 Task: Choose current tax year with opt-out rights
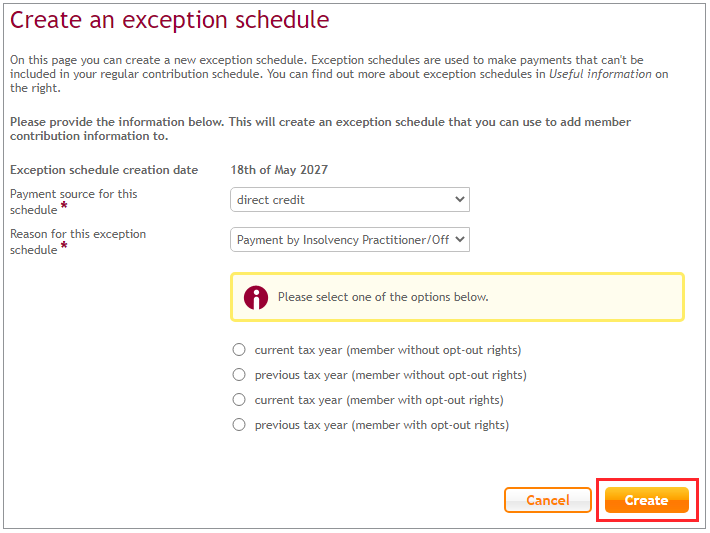point(239,399)
